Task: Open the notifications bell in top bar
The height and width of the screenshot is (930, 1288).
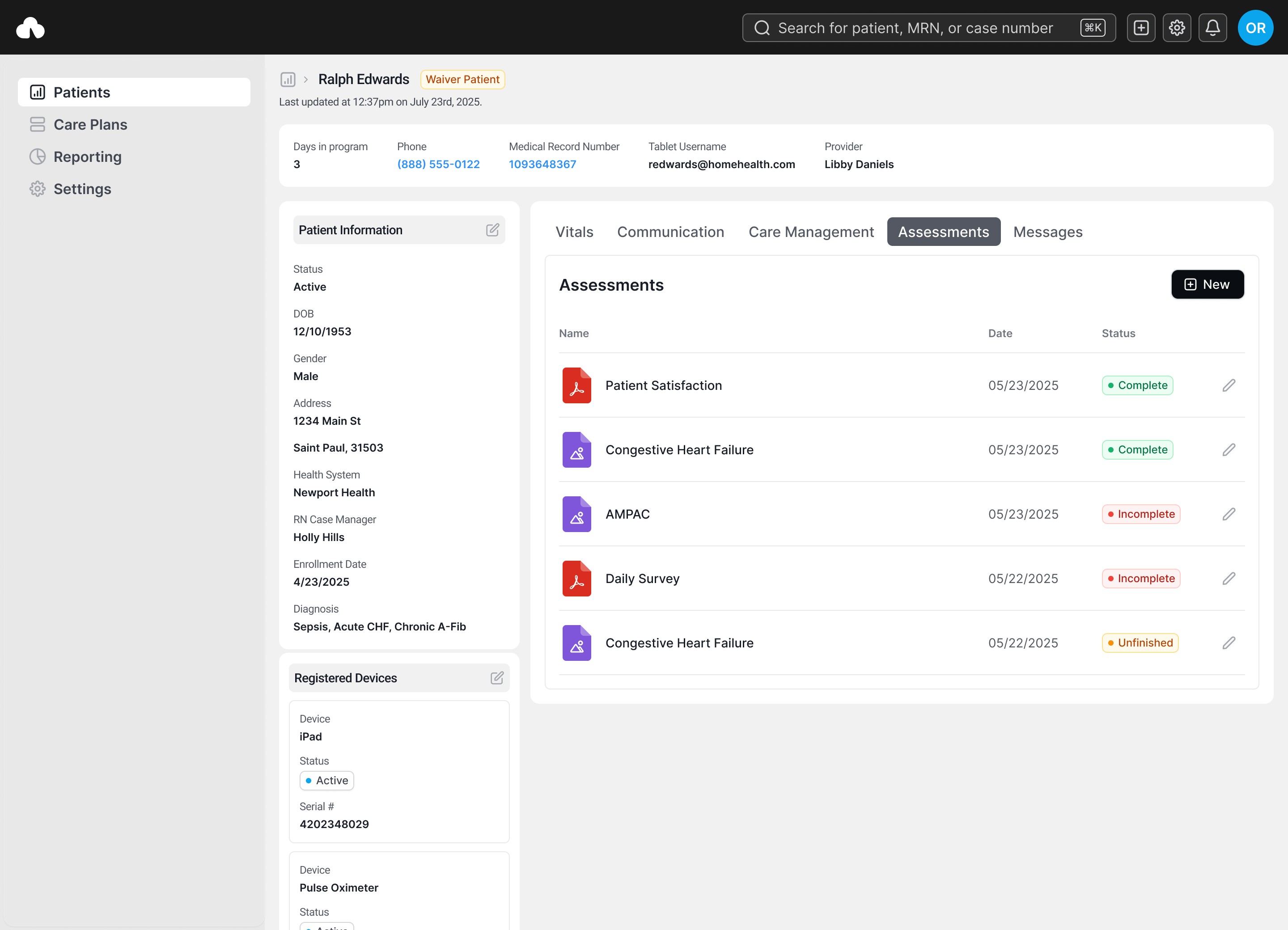Action: (1212, 28)
